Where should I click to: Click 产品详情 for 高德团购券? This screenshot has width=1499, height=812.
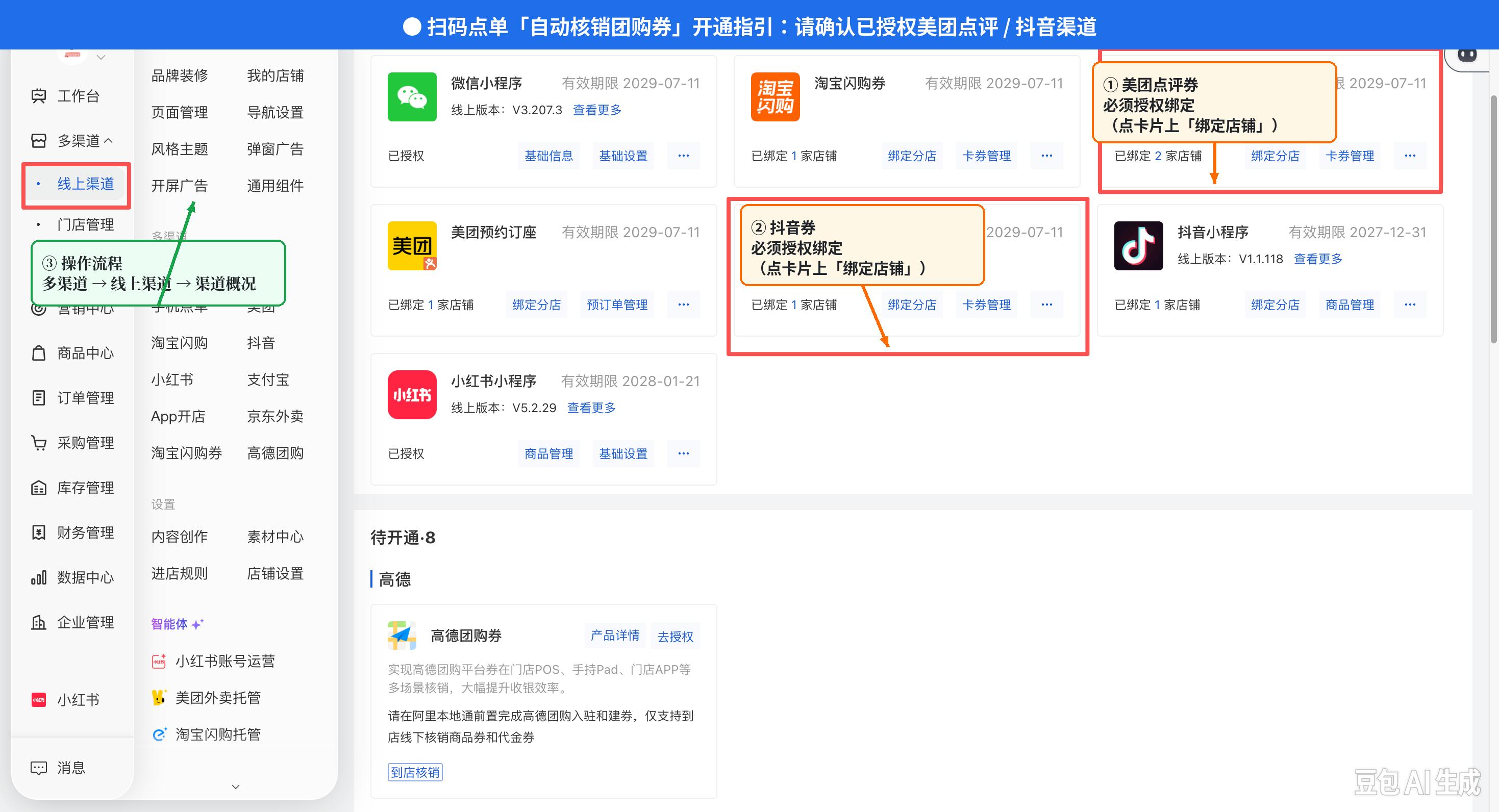pyautogui.click(x=614, y=636)
